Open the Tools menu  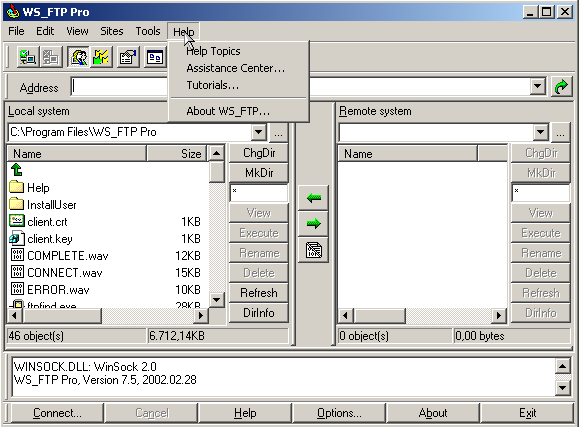click(x=148, y=31)
